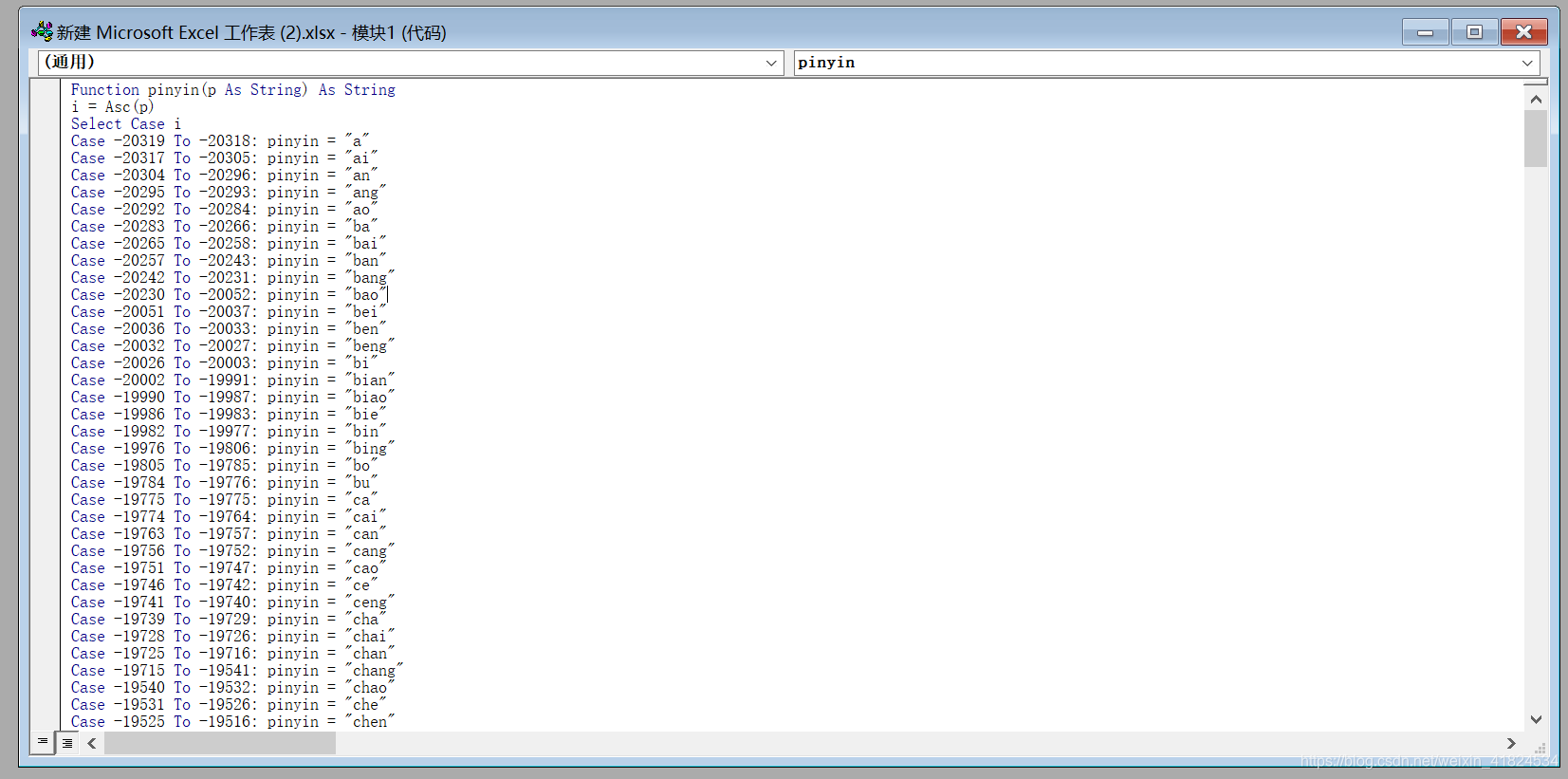The image size is (1568, 779).
Task: Click the line assigning pinyin = "bian"
Action: [232, 380]
